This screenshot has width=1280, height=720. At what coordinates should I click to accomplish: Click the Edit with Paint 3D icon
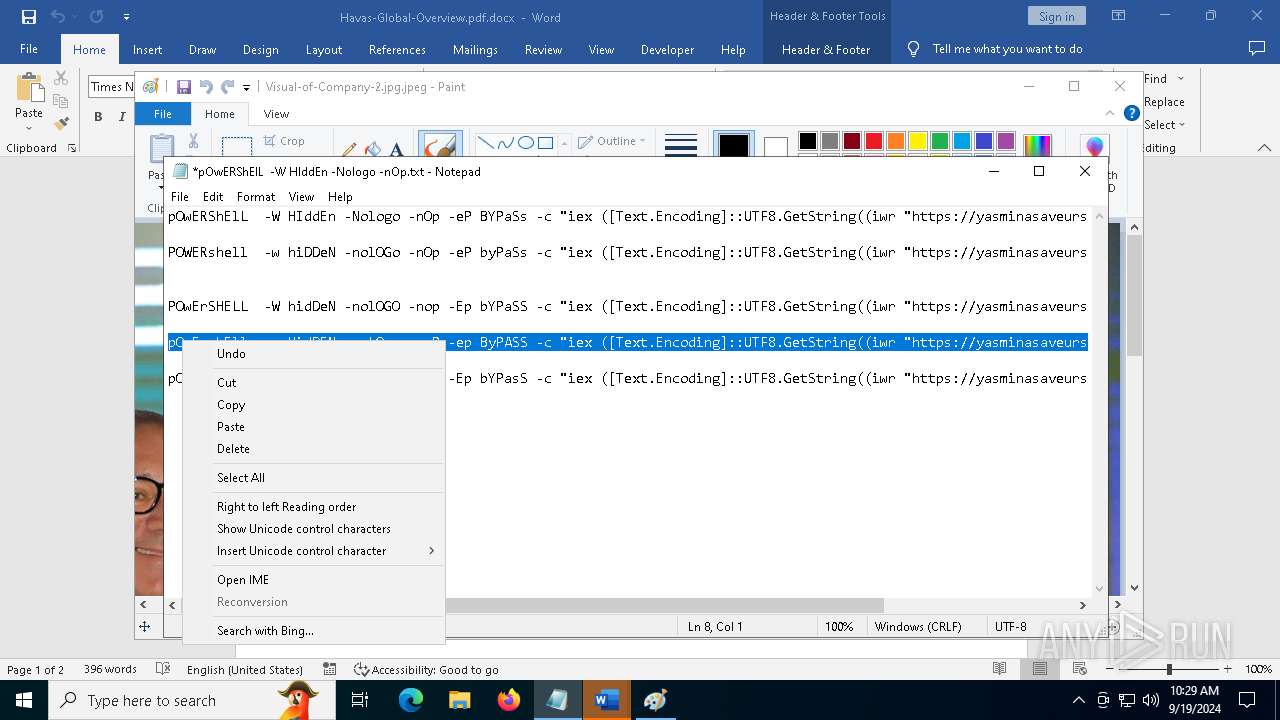1094,146
